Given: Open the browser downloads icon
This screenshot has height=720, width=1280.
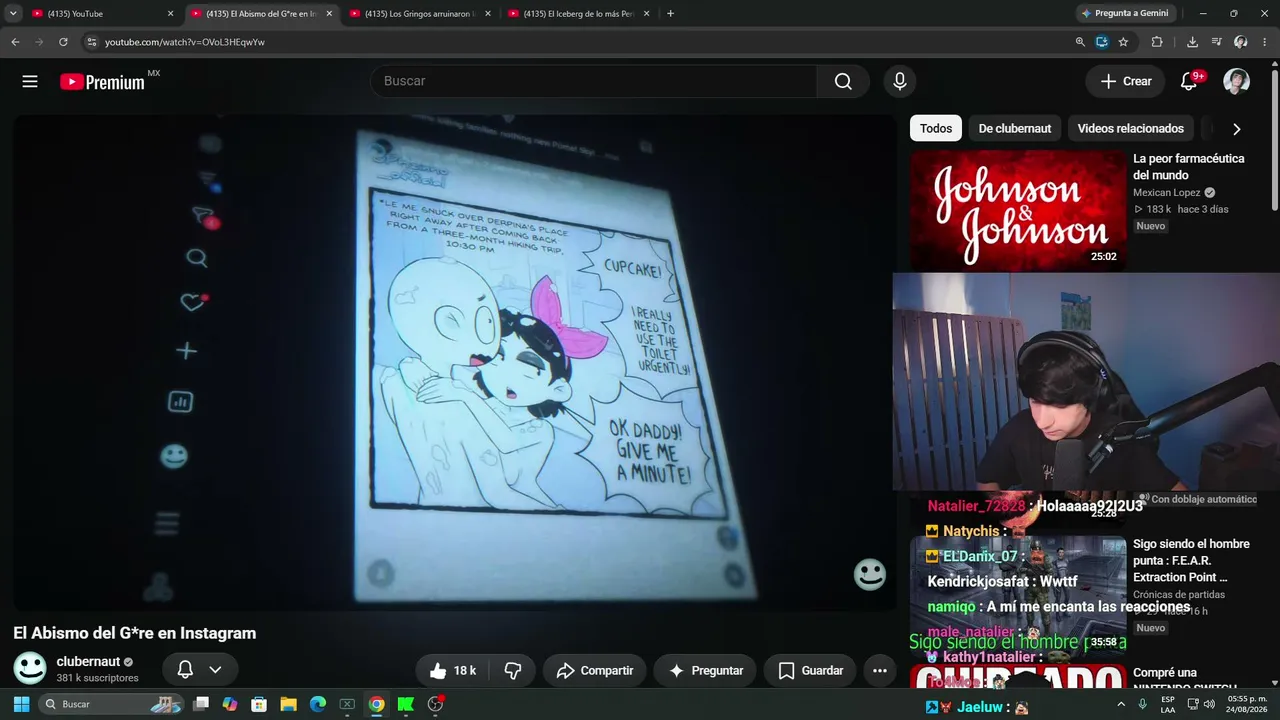Looking at the screenshot, I should (1192, 42).
